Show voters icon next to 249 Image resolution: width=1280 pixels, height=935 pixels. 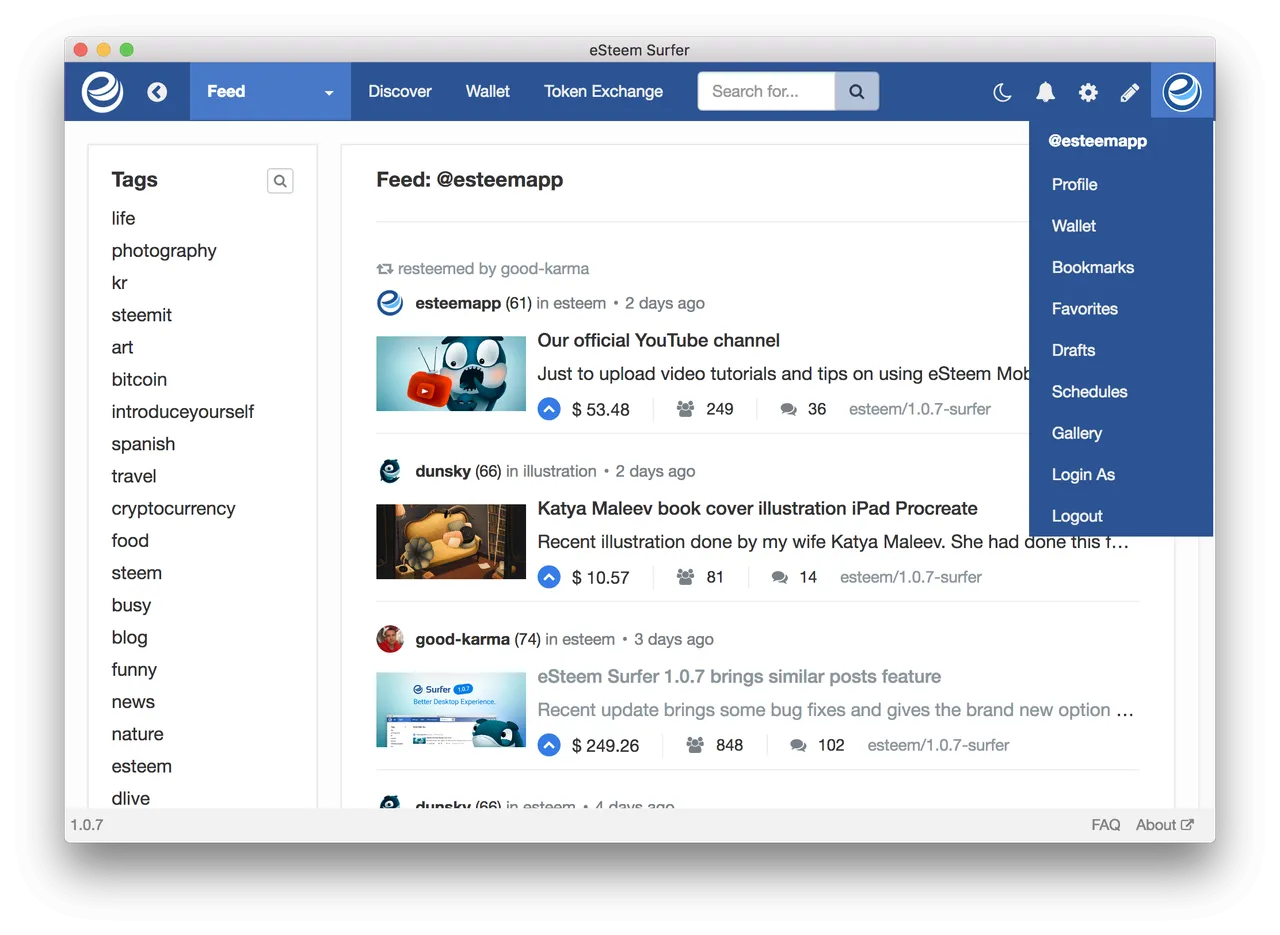pyautogui.click(x=685, y=409)
